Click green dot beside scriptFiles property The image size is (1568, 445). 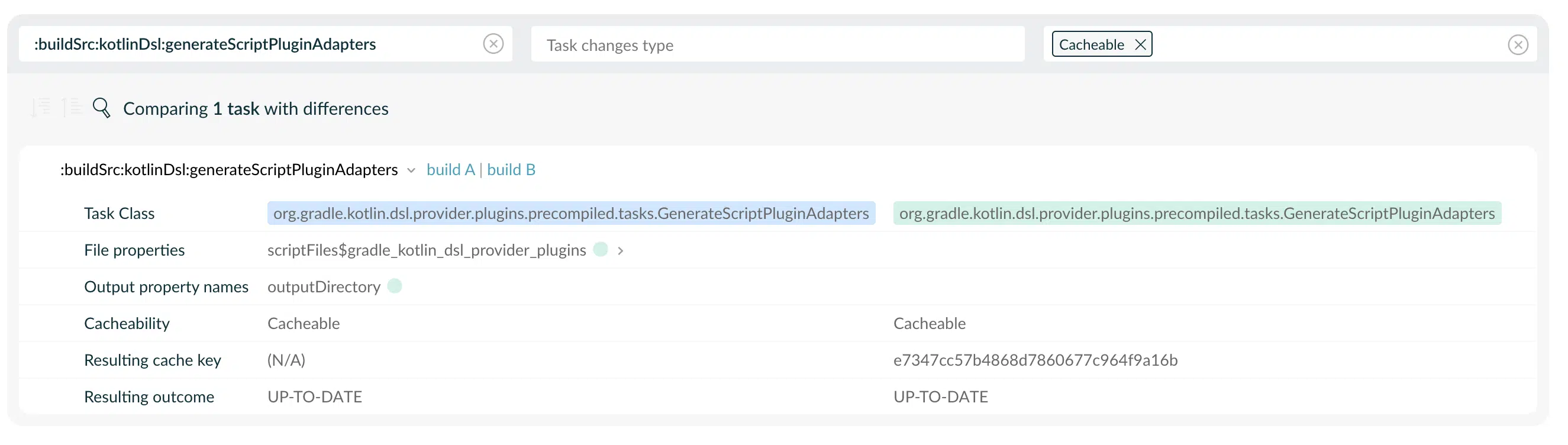click(600, 249)
